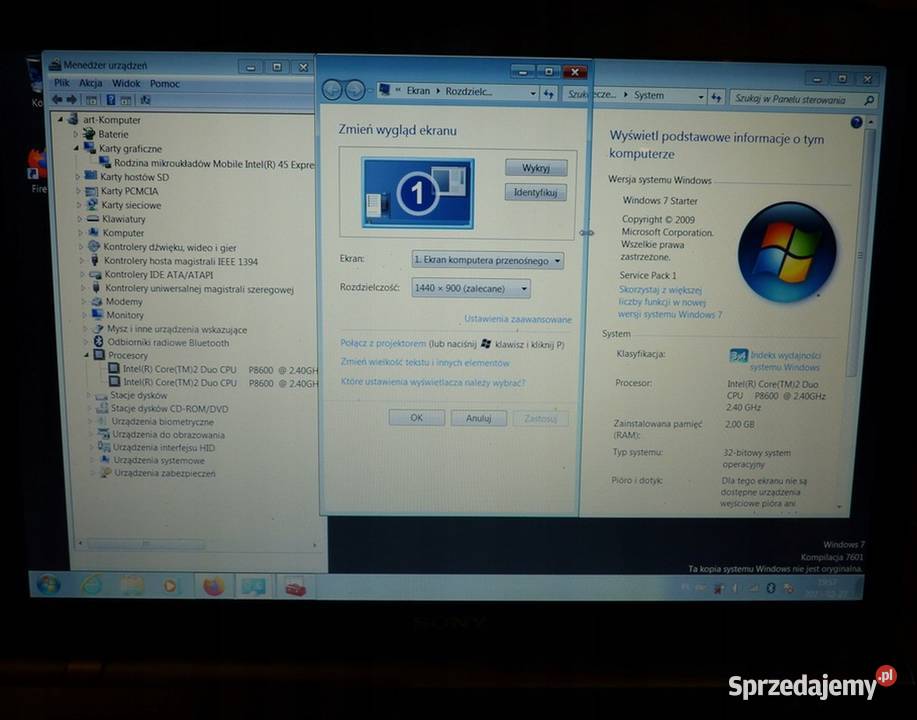Collapse the art-Komputer root node
The width and height of the screenshot is (917, 720).
click(60, 119)
